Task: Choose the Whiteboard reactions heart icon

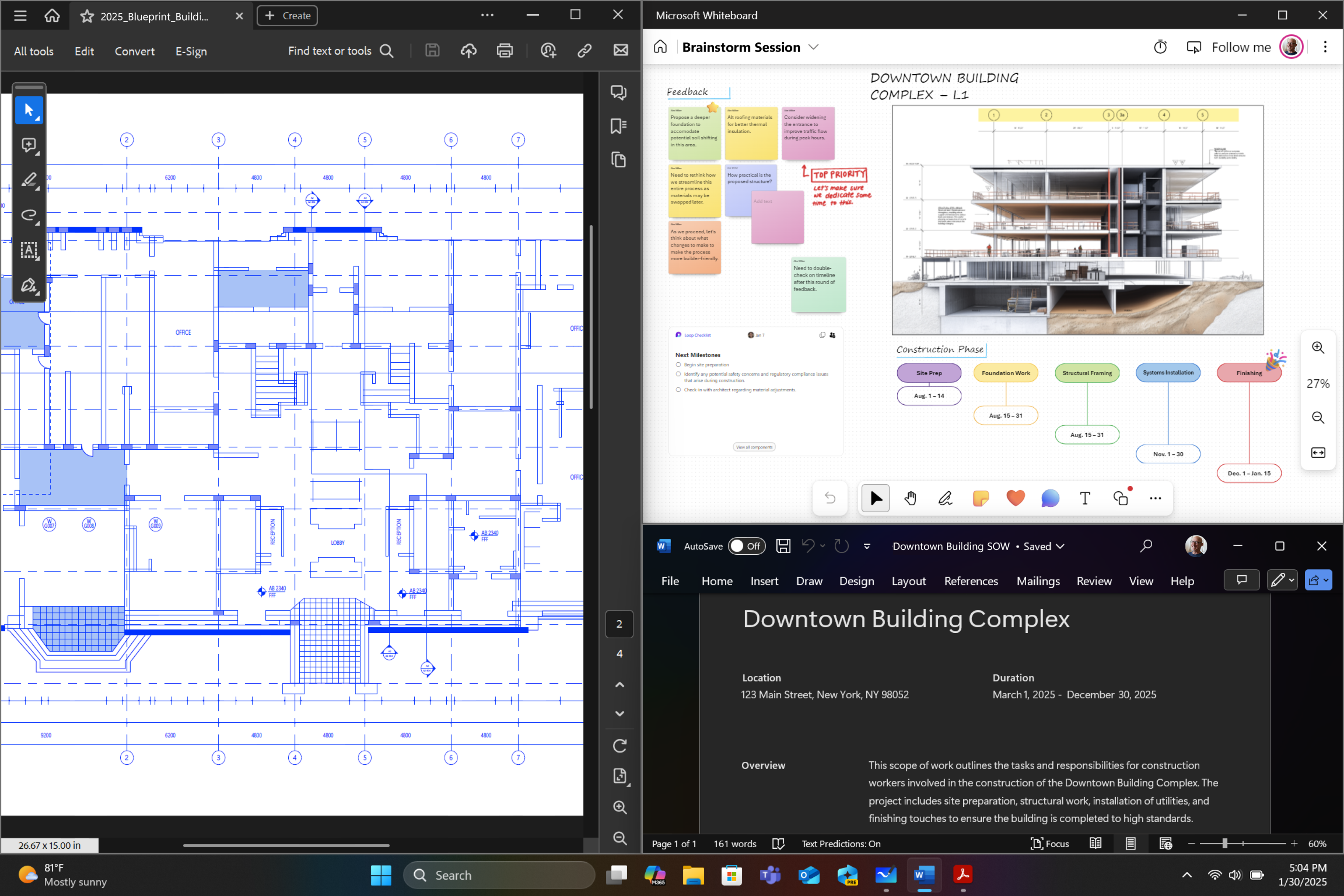Action: click(1015, 498)
